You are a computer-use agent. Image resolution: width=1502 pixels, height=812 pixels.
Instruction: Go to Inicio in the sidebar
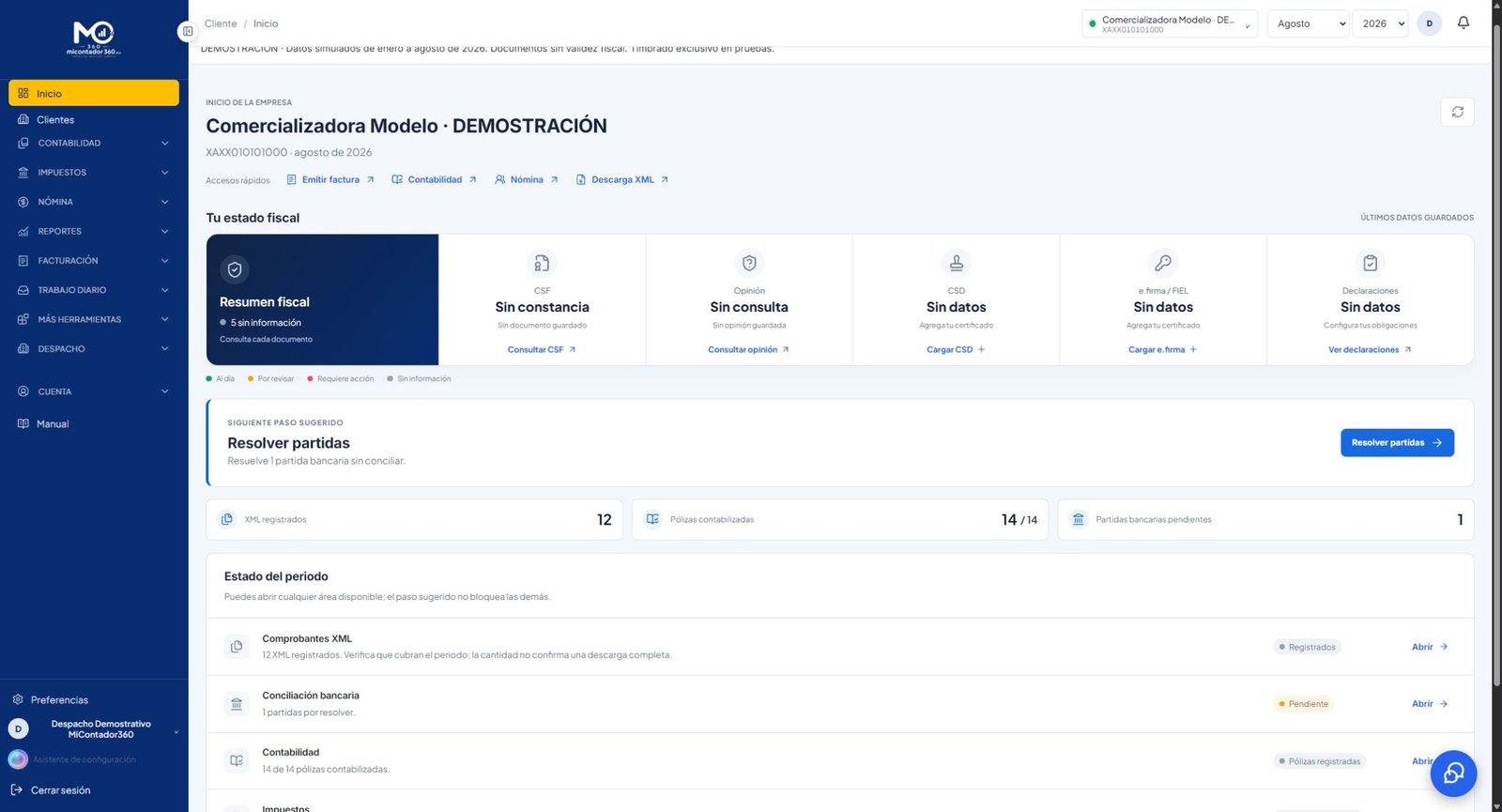point(94,93)
